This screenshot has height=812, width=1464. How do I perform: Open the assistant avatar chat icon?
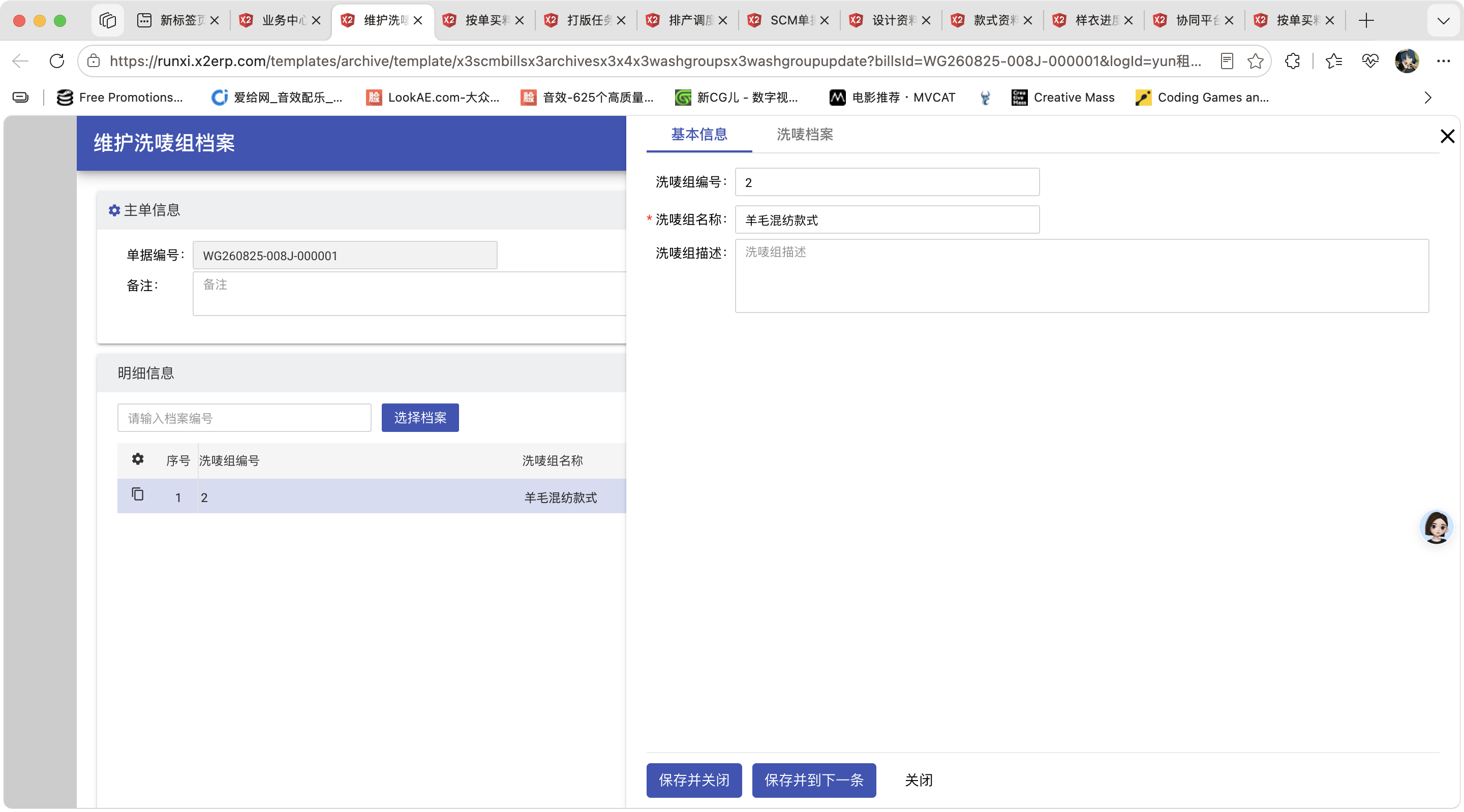1436,527
